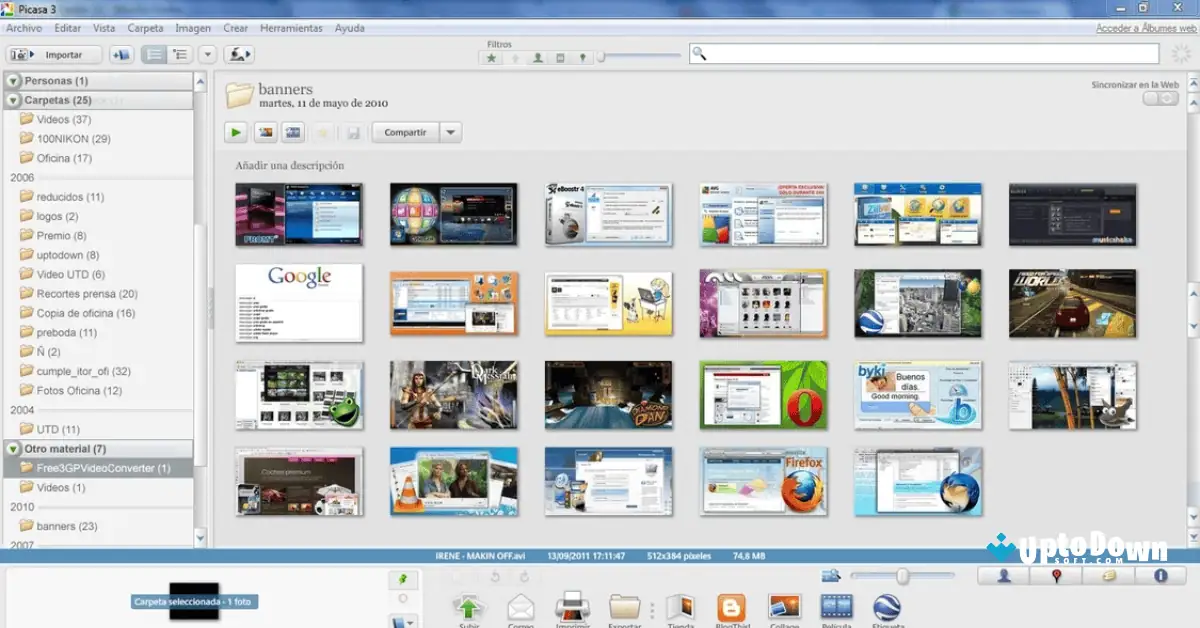Viewport: 1200px width, 628px height.
Task: Open the Google Earth geotag icon
Action: [888, 608]
